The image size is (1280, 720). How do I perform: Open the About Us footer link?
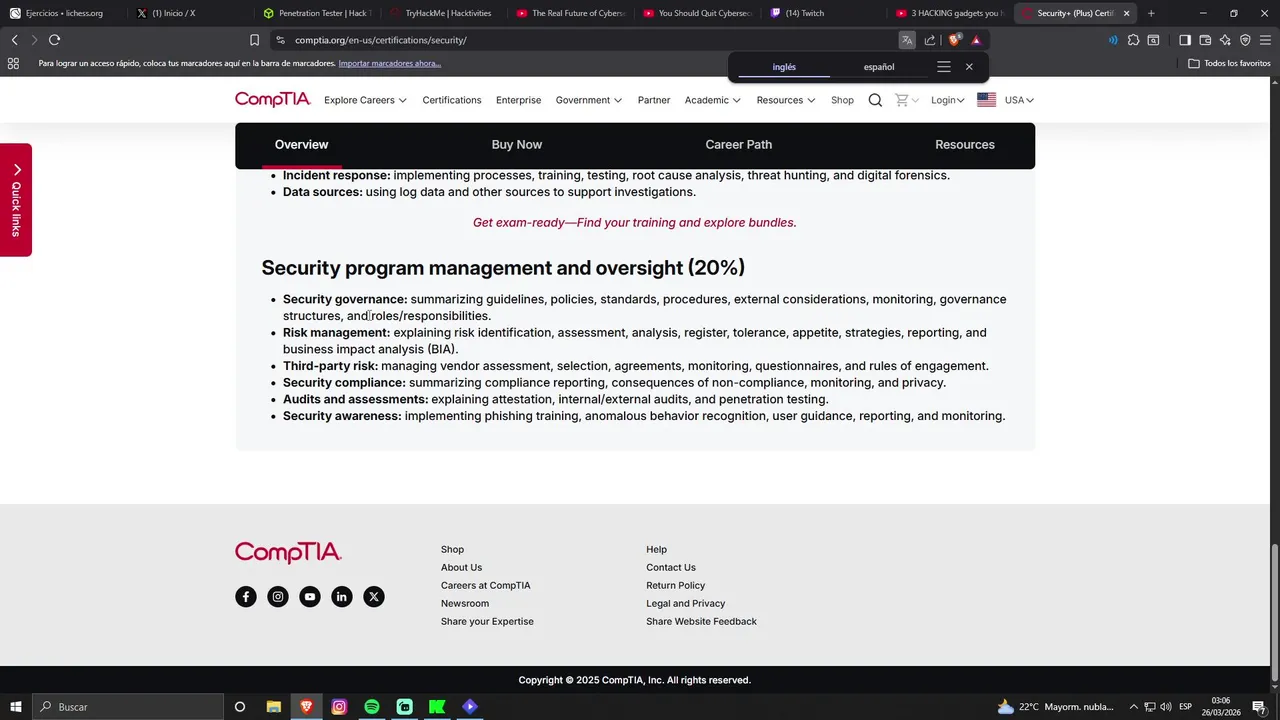pyautogui.click(x=461, y=568)
